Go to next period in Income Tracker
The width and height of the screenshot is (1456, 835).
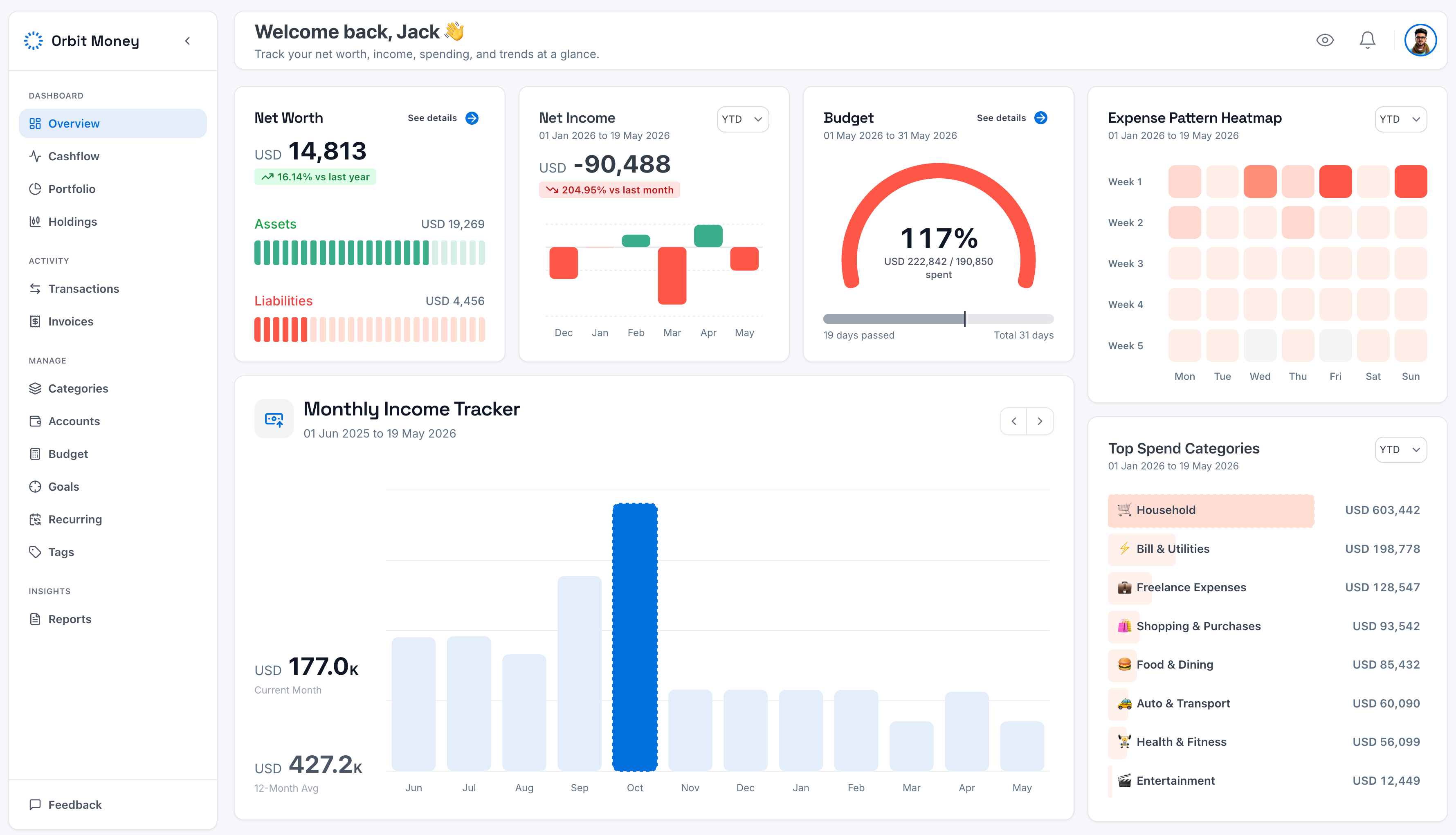[x=1040, y=421]
